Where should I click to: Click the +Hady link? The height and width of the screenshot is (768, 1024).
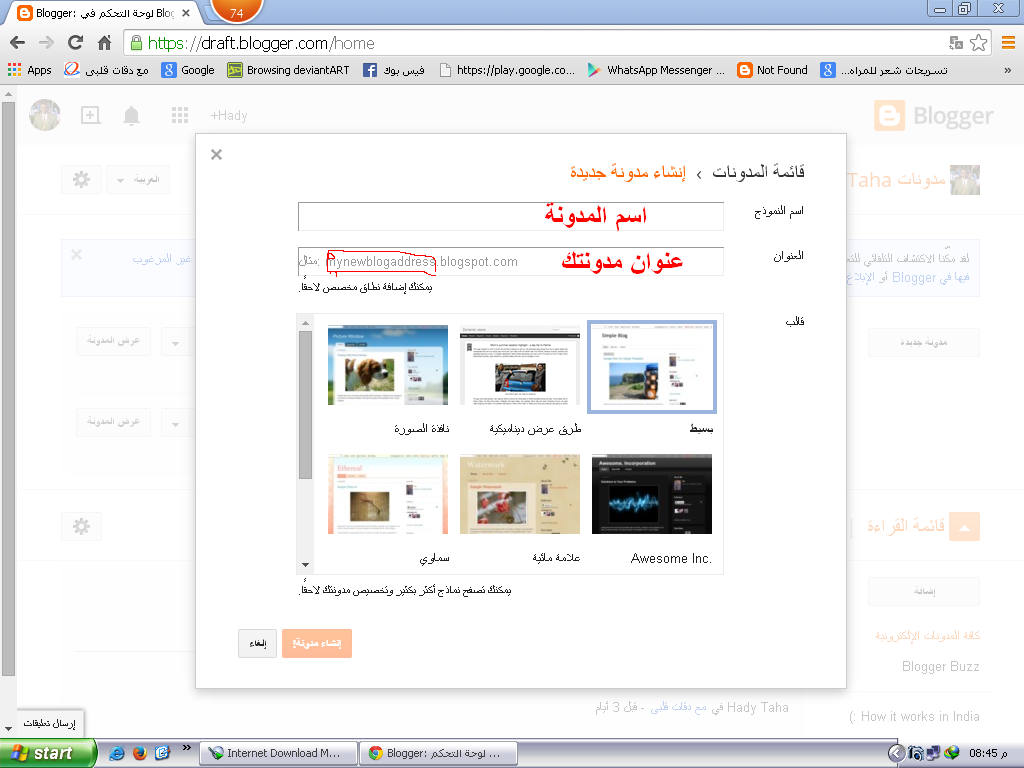click(x=229, y=116)
